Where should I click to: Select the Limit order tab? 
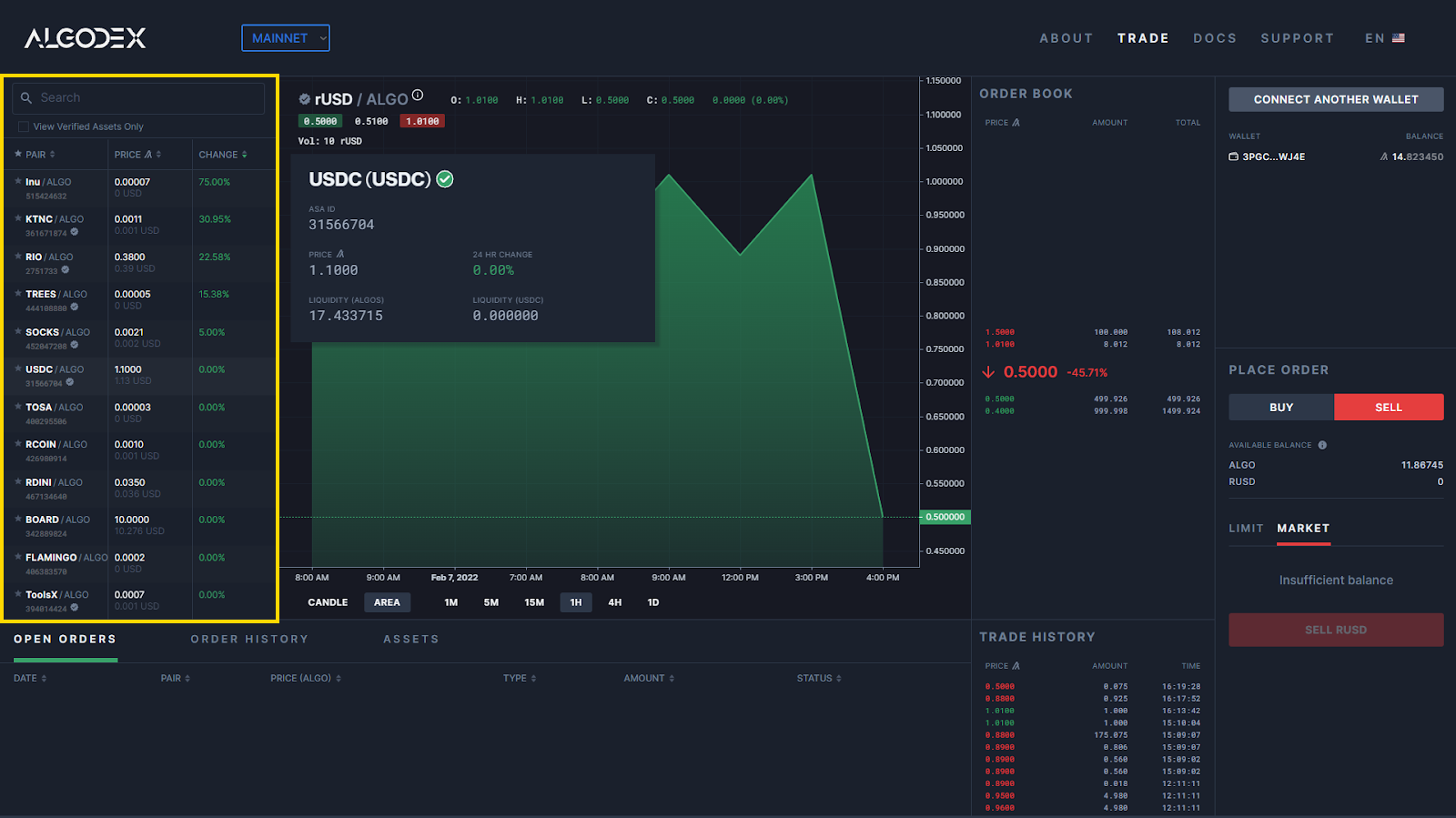click(1246, 529)
